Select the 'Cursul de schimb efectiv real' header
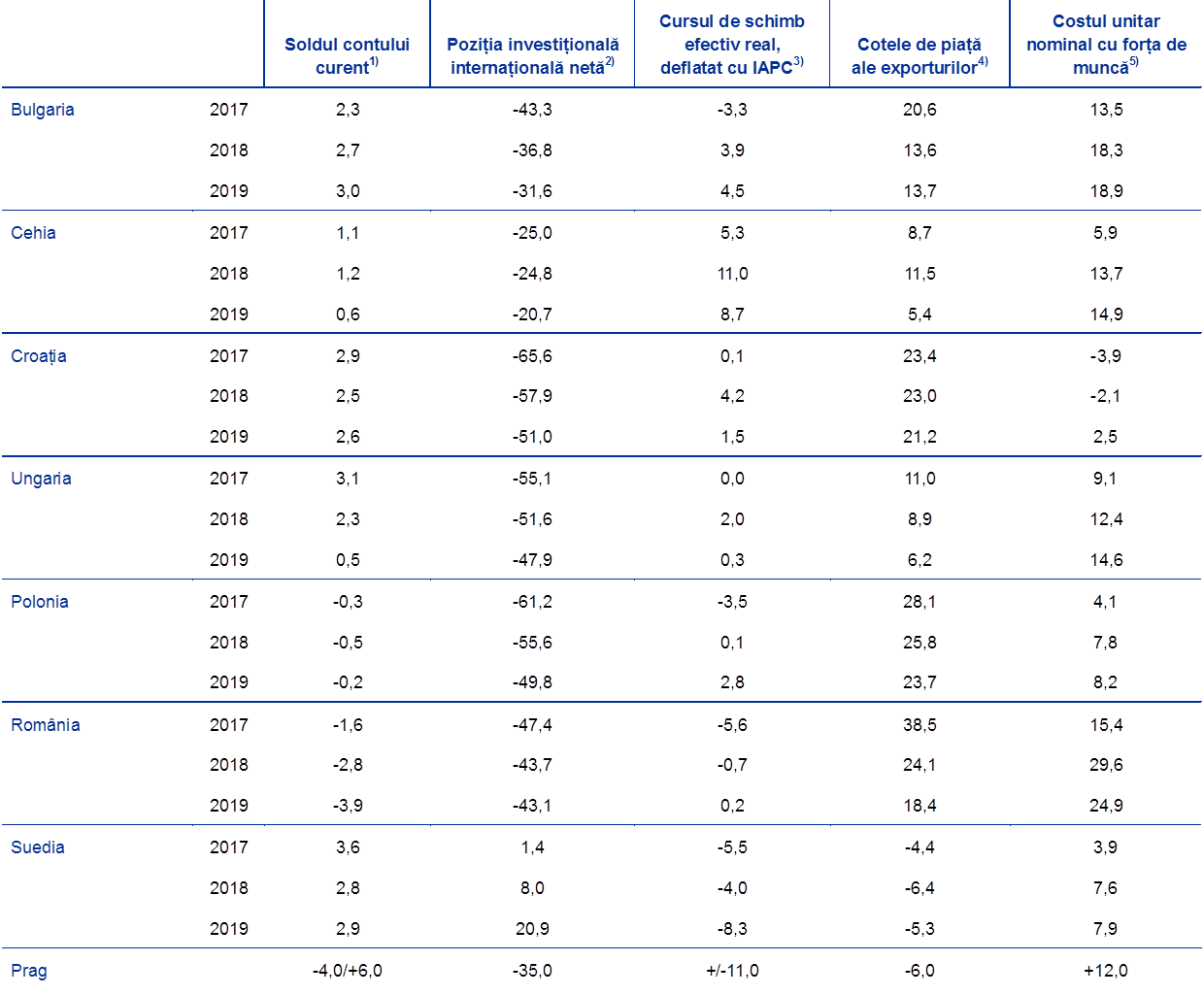Viewport: 1204px width, 995px height. click(732, 44)
